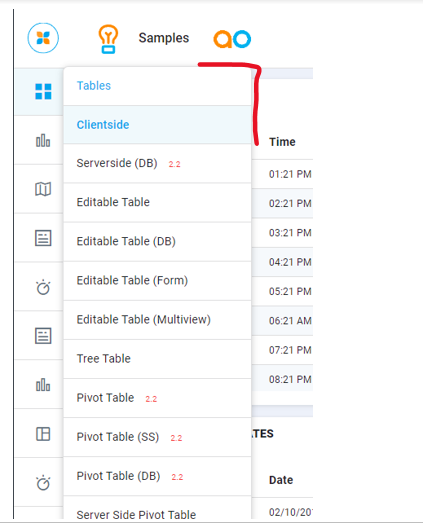
Task: Click the Tables menu heading
Action: tap(94, 86)
